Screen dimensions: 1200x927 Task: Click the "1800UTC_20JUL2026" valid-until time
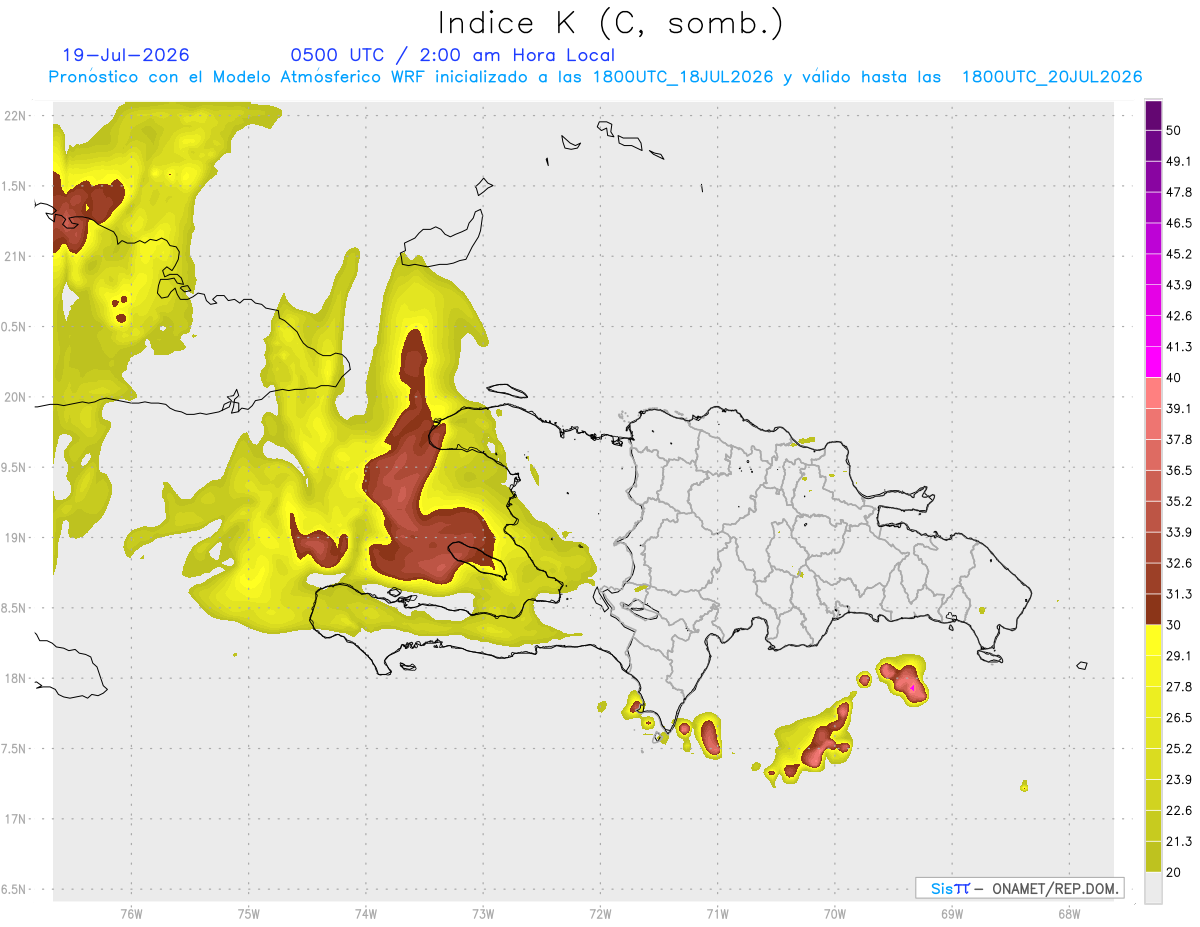[x=1052, y=77]
